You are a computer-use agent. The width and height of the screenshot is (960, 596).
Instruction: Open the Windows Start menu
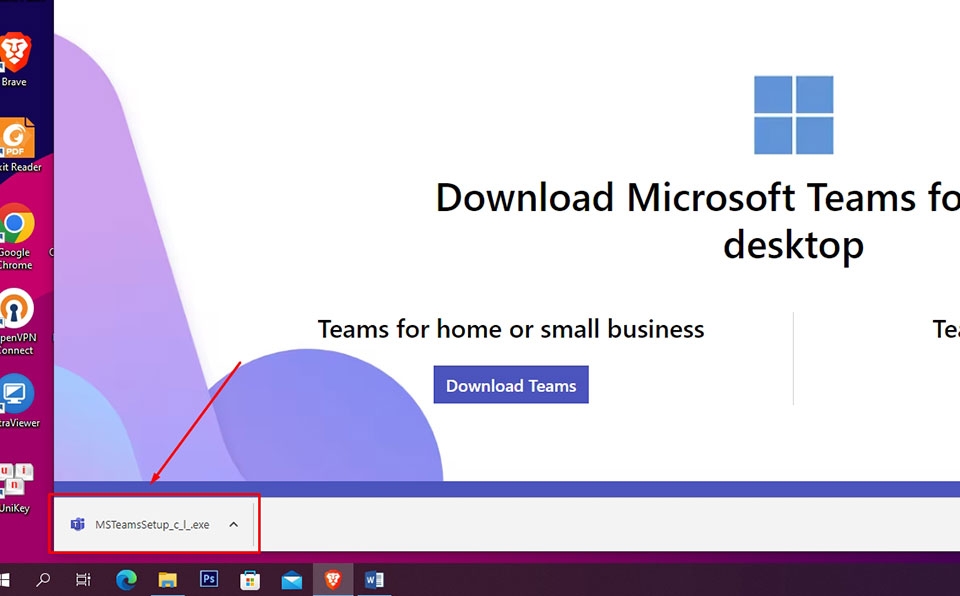click(x=5, y=579)
